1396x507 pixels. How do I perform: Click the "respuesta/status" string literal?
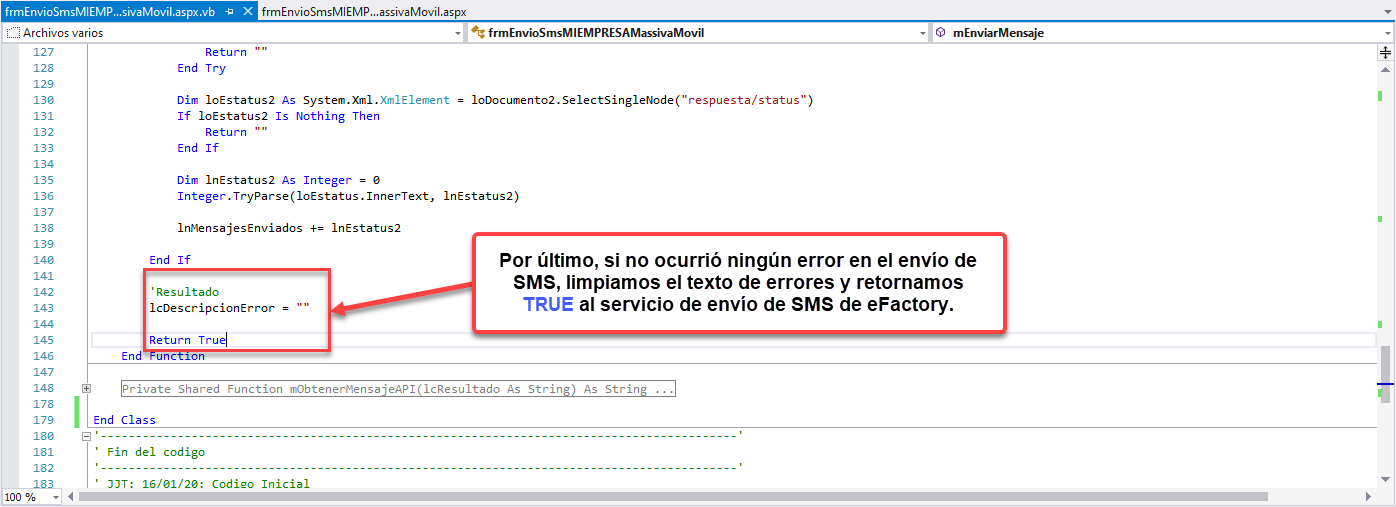(746, 100)
